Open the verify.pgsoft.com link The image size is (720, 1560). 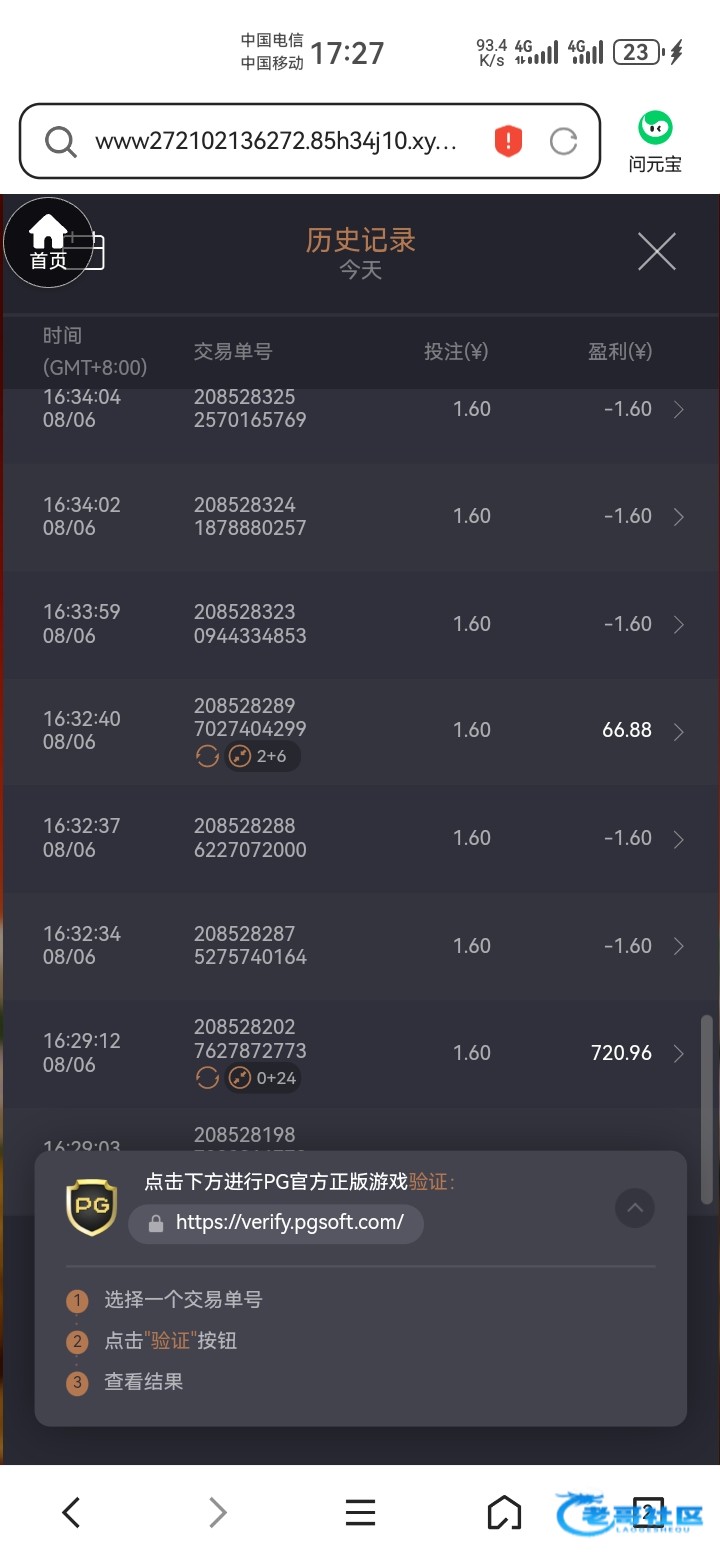pos(276,1223)
